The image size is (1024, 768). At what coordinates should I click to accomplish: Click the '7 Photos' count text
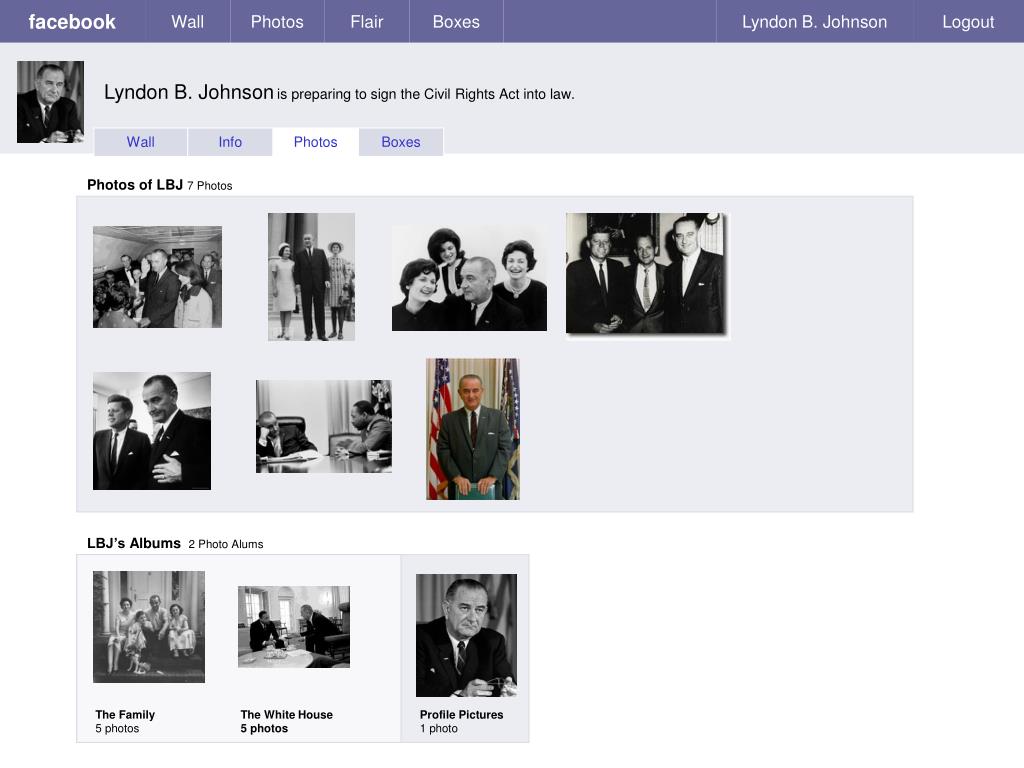point(210,186)
